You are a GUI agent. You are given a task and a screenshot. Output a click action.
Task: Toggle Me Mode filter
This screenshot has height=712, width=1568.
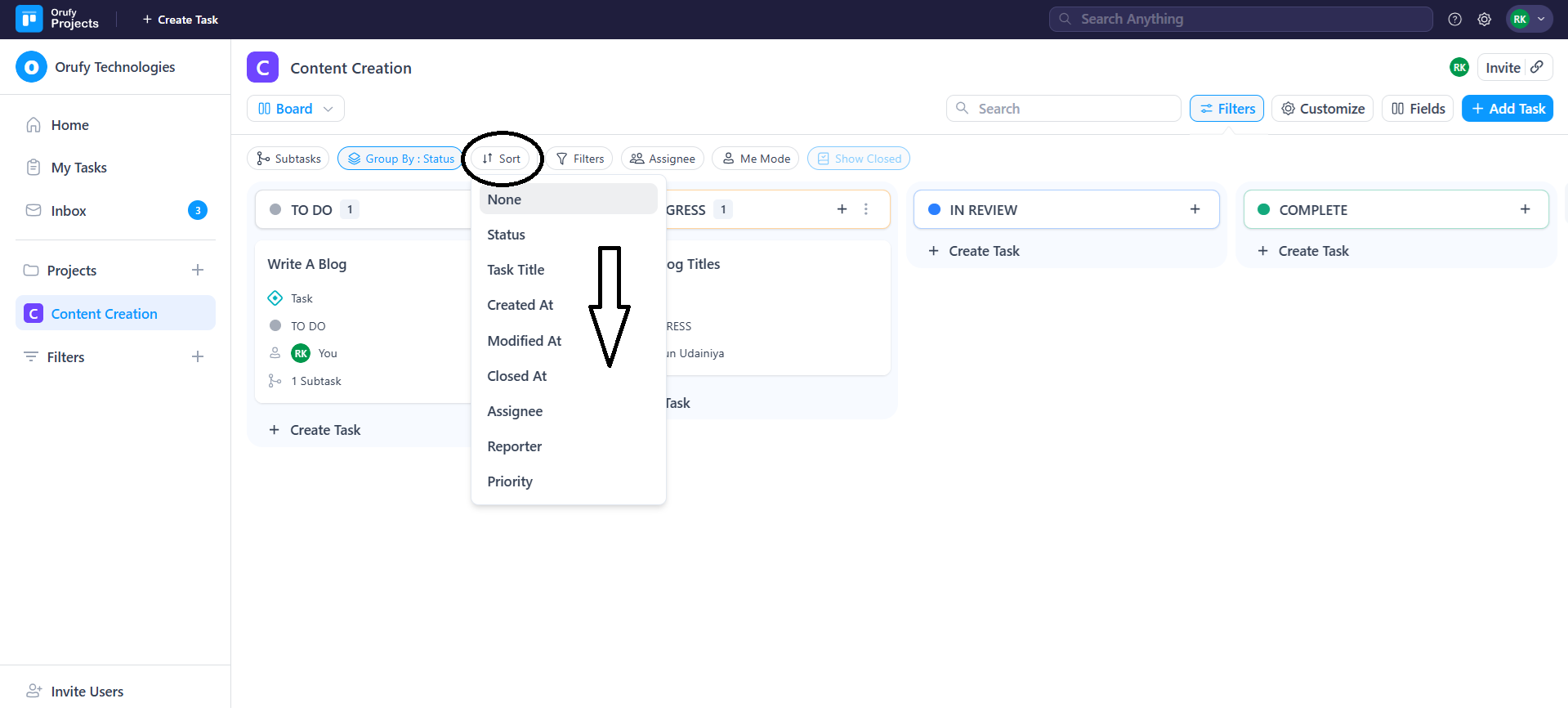[x=756, y=159]
